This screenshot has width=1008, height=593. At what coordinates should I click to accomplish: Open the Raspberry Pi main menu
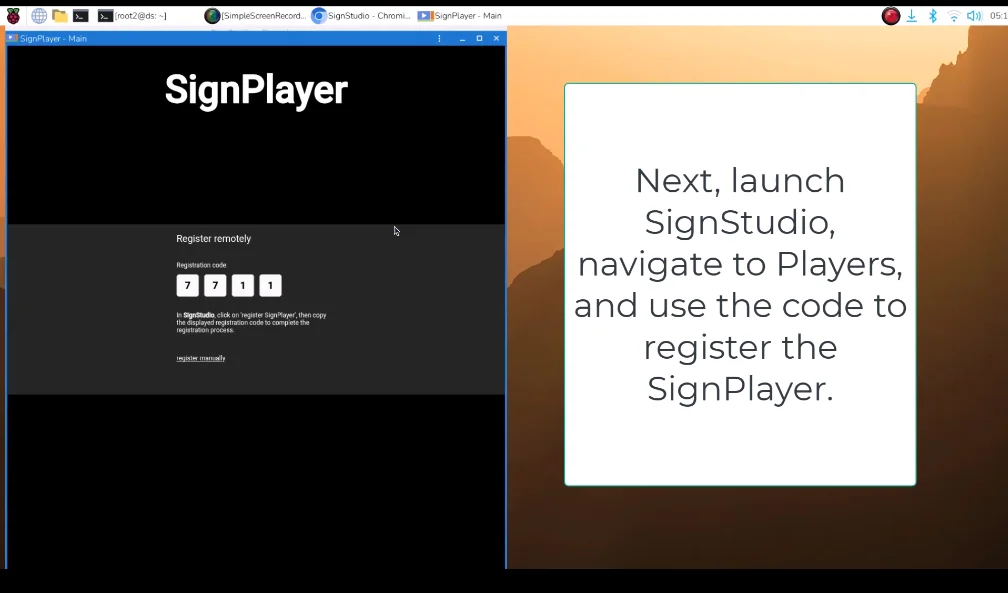point(13,16)
